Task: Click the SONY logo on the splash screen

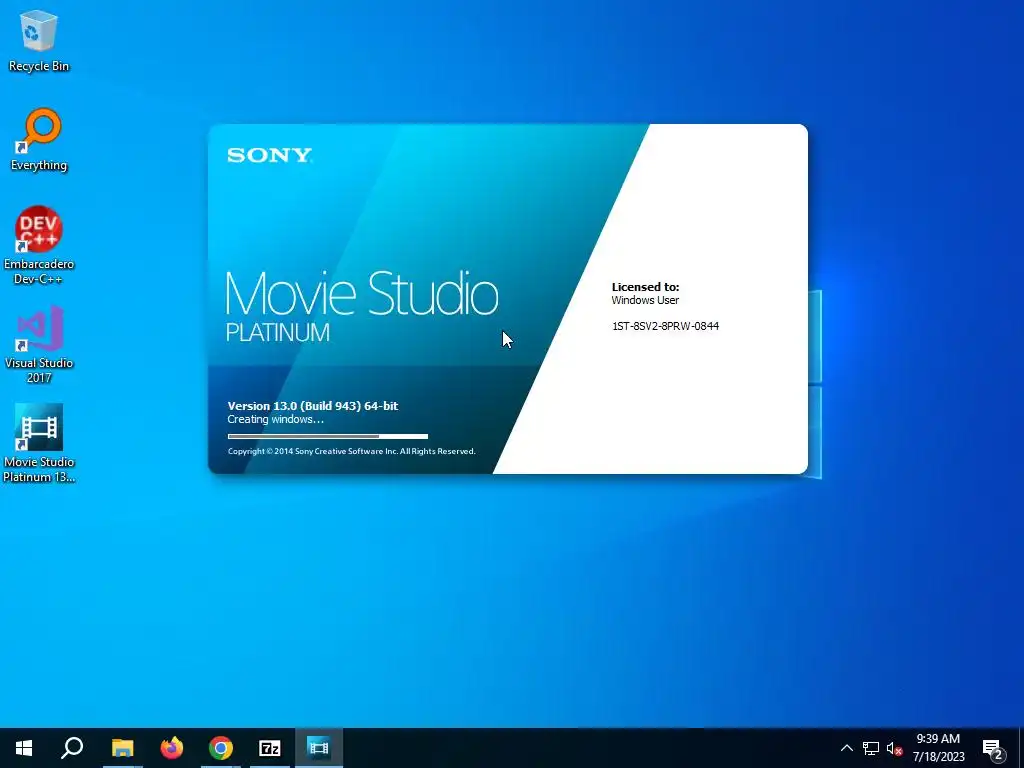Action: click(x=270, y=155)
